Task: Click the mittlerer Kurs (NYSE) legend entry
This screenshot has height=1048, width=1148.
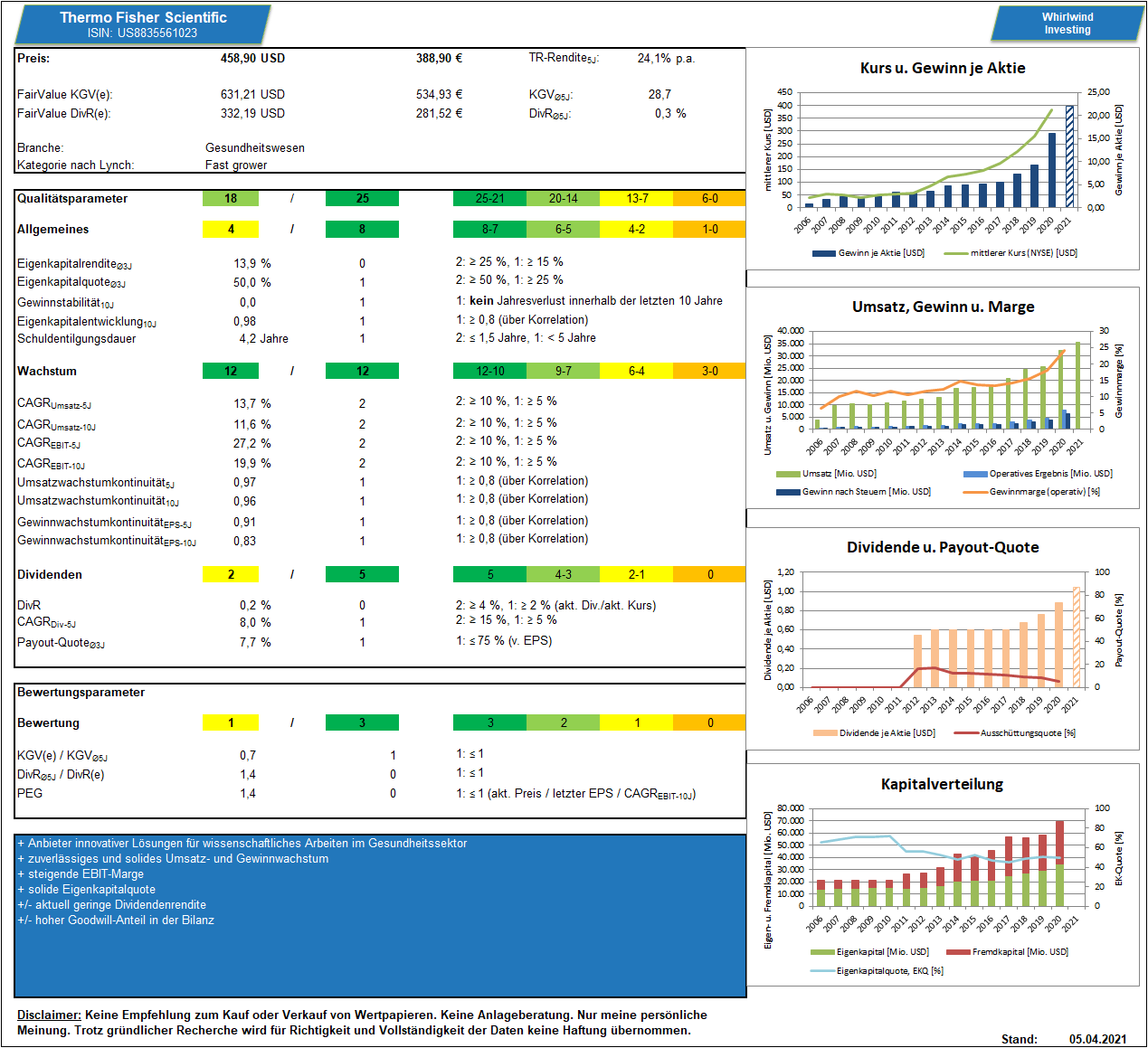Action: point(1010,253)
